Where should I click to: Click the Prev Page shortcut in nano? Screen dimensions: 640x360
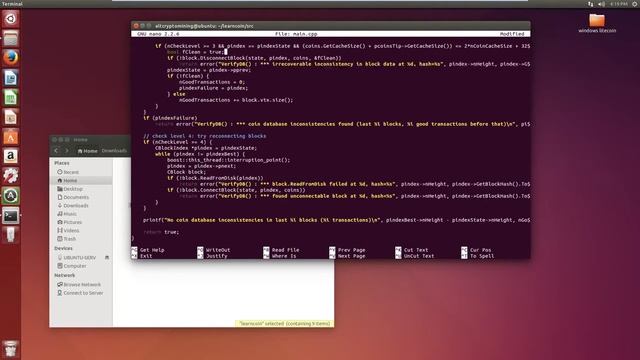(x=347, y=250)
